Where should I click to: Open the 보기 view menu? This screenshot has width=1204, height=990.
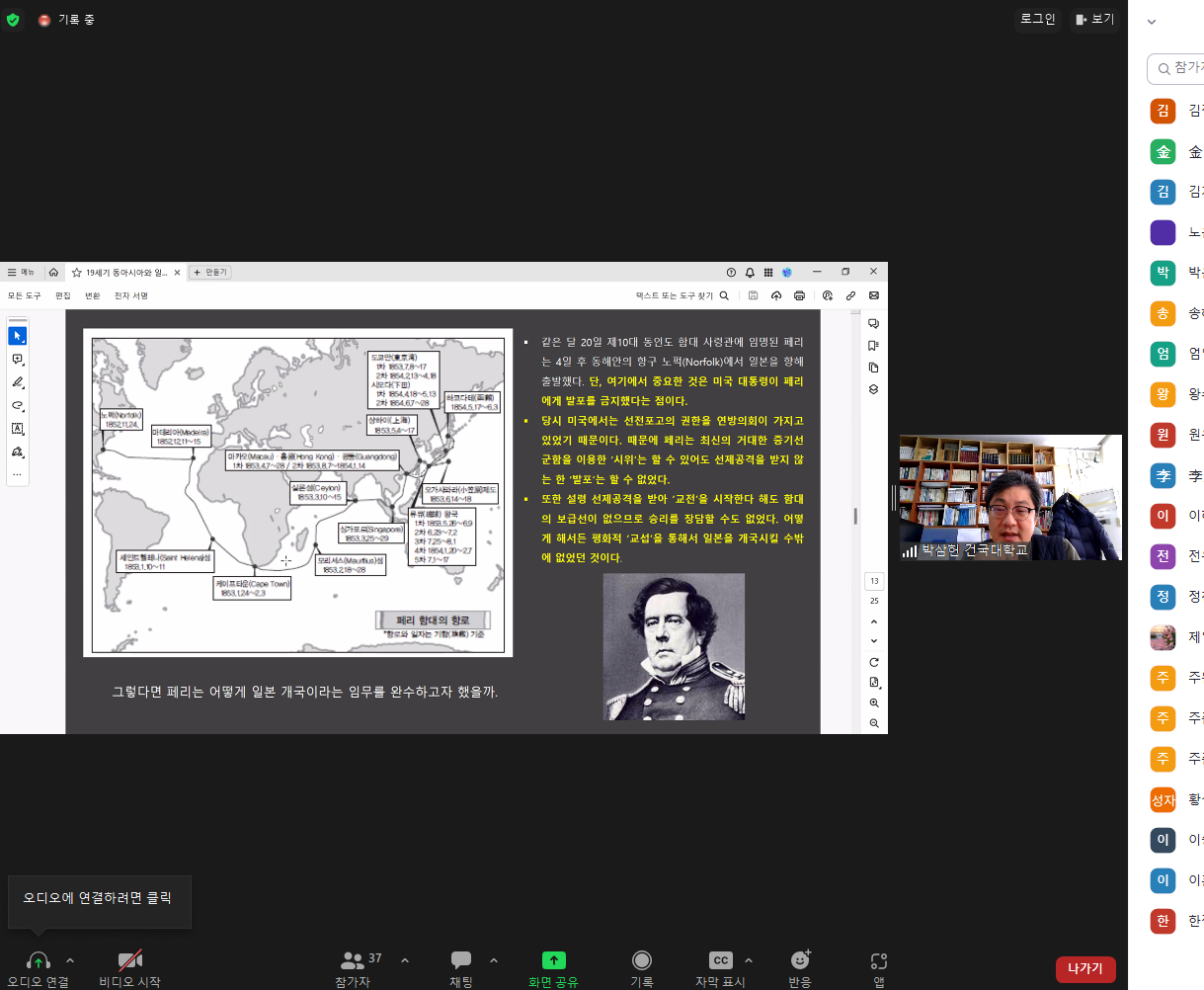tap(1094, 19)
